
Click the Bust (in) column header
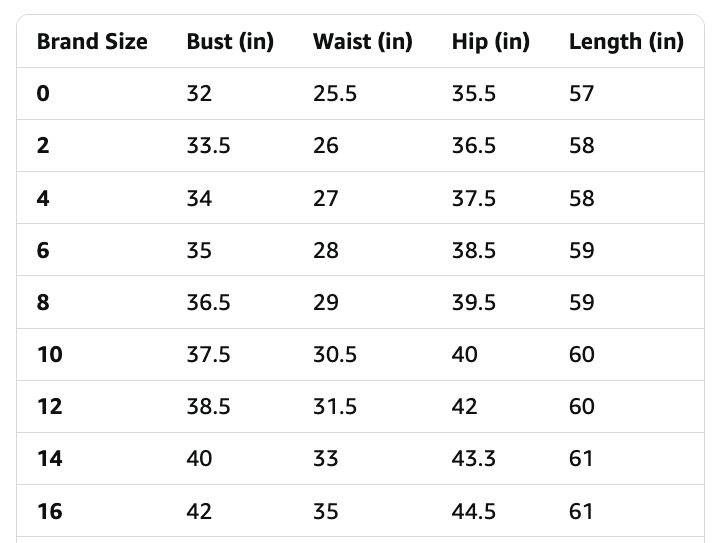pos(230,41)
